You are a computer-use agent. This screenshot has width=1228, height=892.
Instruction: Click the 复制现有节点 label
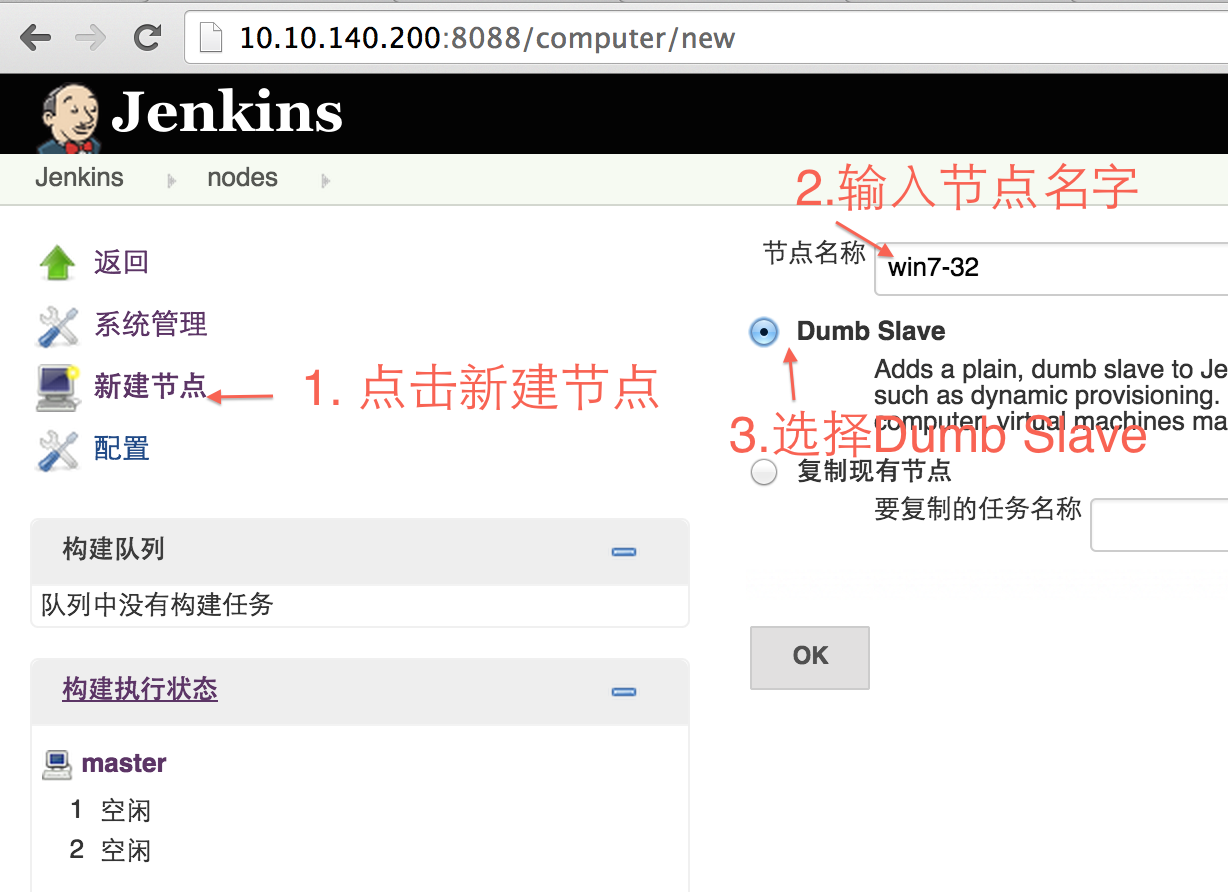874,470
